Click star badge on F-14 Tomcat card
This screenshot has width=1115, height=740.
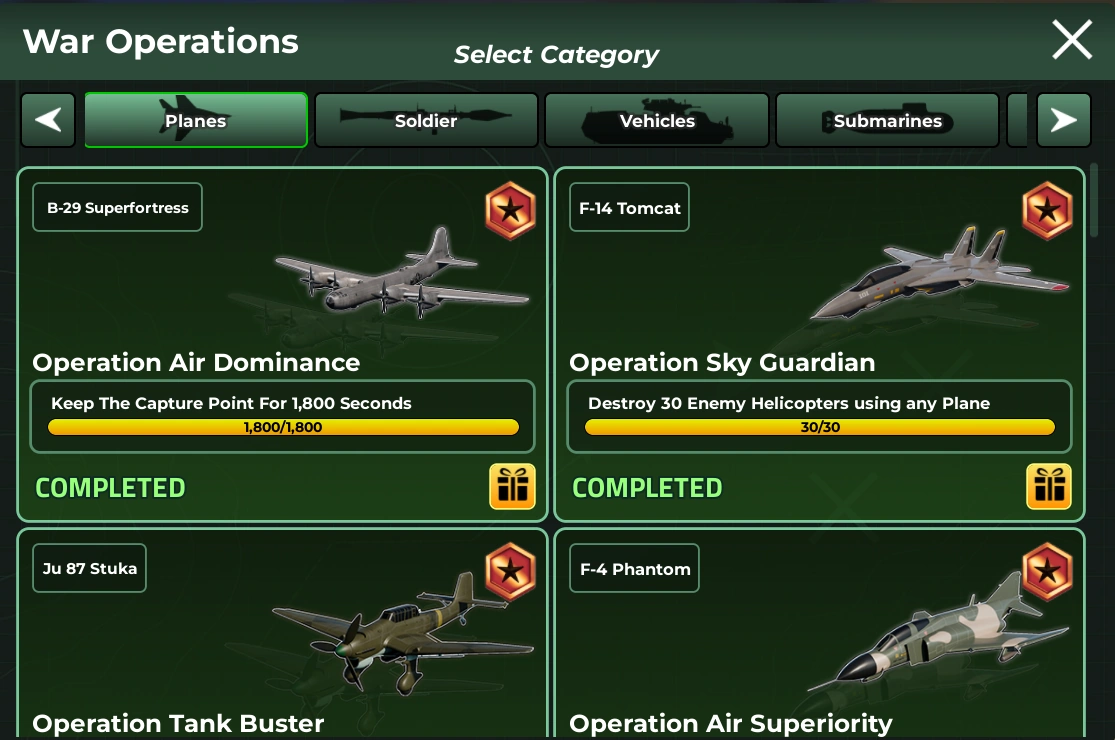(x=1047, y=210)
